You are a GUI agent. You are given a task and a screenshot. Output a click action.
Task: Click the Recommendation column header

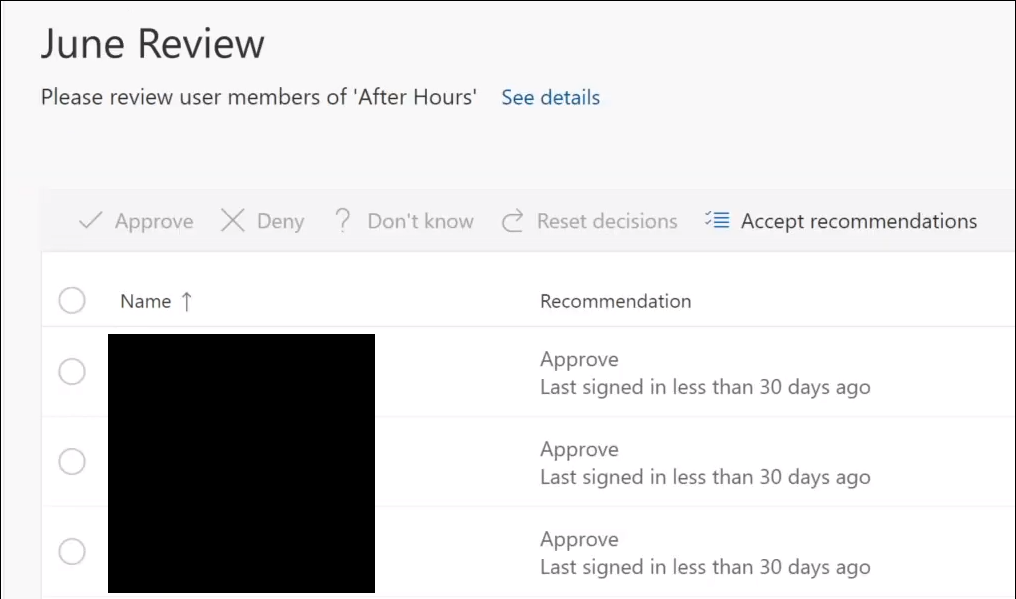pyautogui.click(x=615, y=301)
